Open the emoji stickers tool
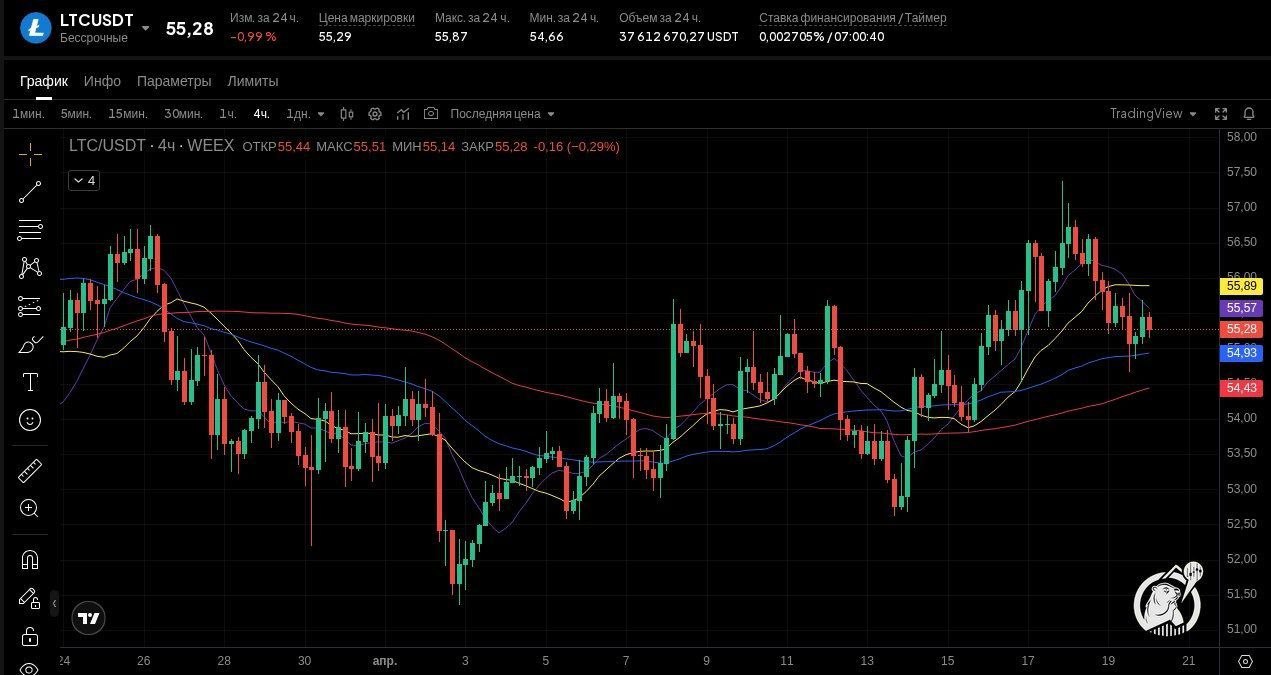This screenshot has width=1271, height=675. point(30,420)
